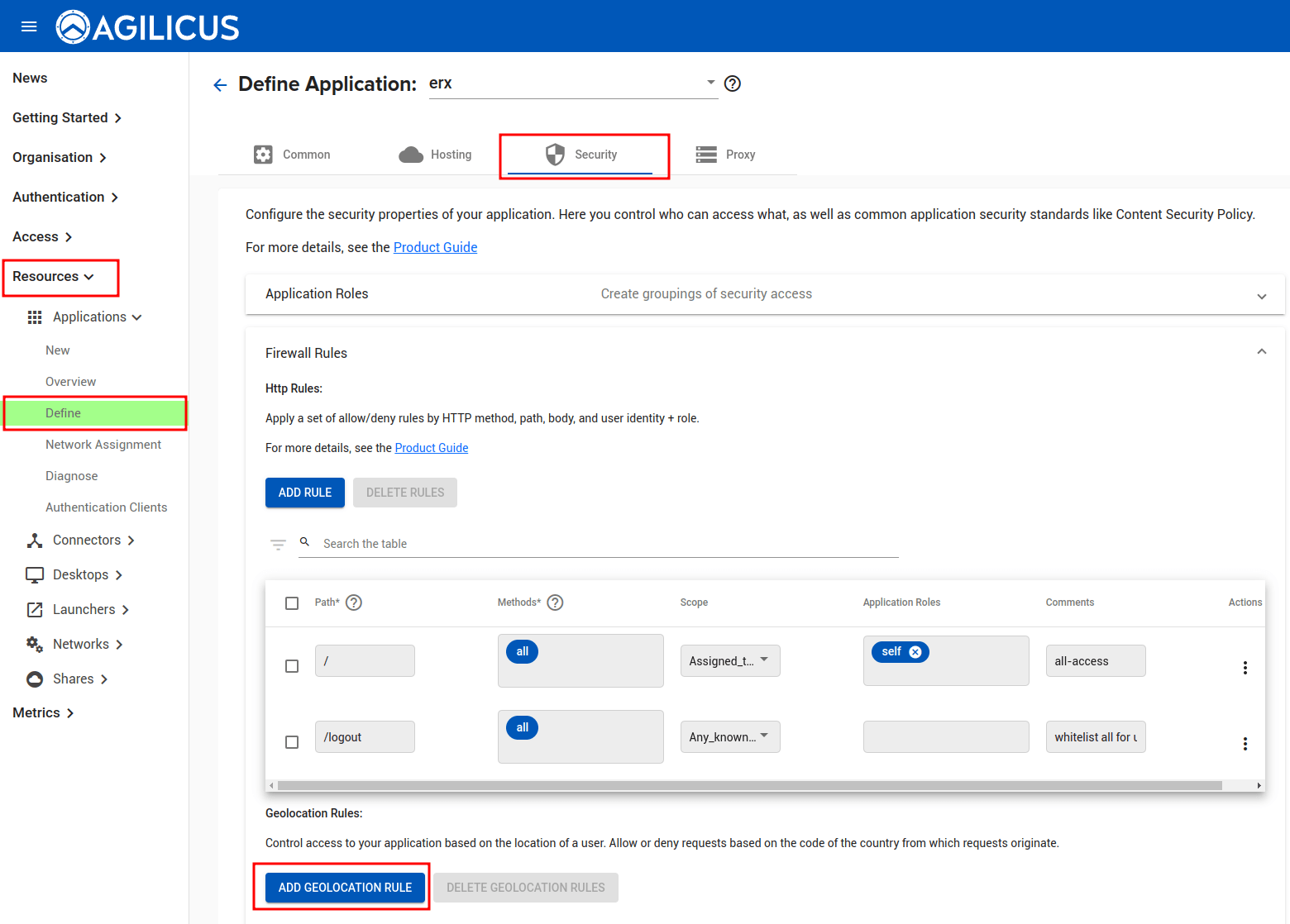
Task: Click the ADD GEOLOCATION RULE button
Action: pos(345,888)
